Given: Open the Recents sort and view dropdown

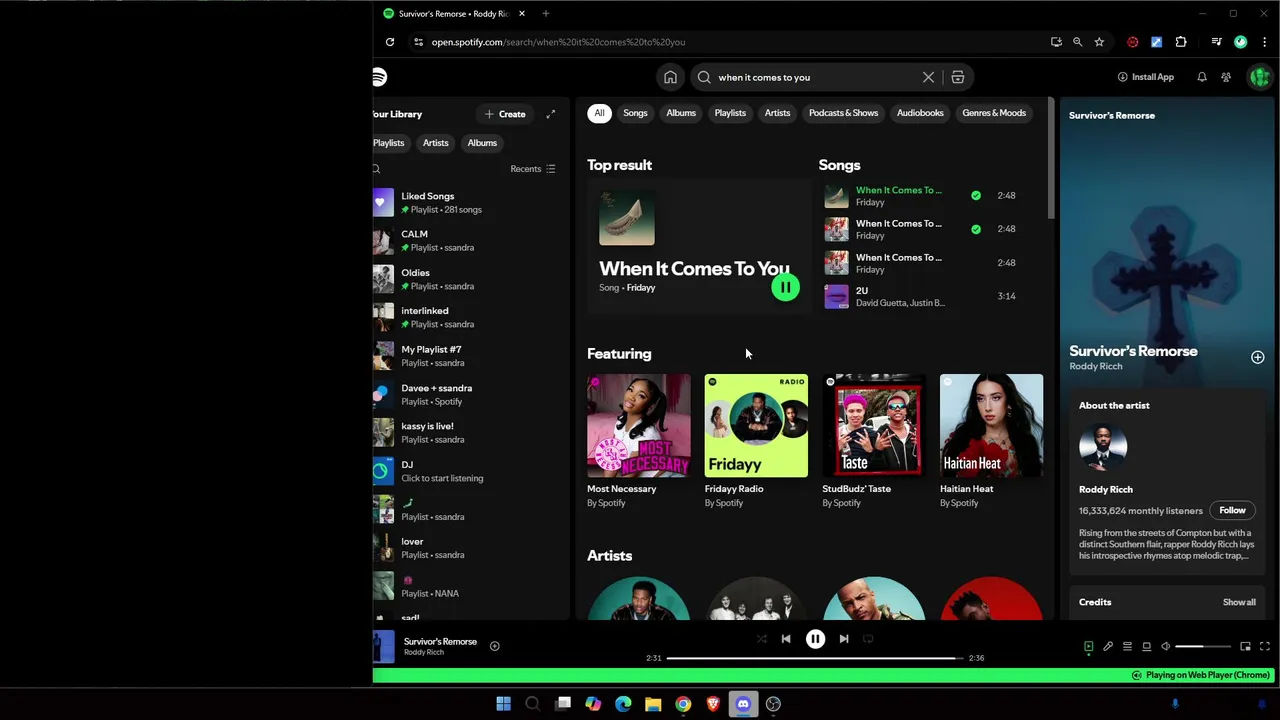Looking at the screenshot, I should click(533, 169).
